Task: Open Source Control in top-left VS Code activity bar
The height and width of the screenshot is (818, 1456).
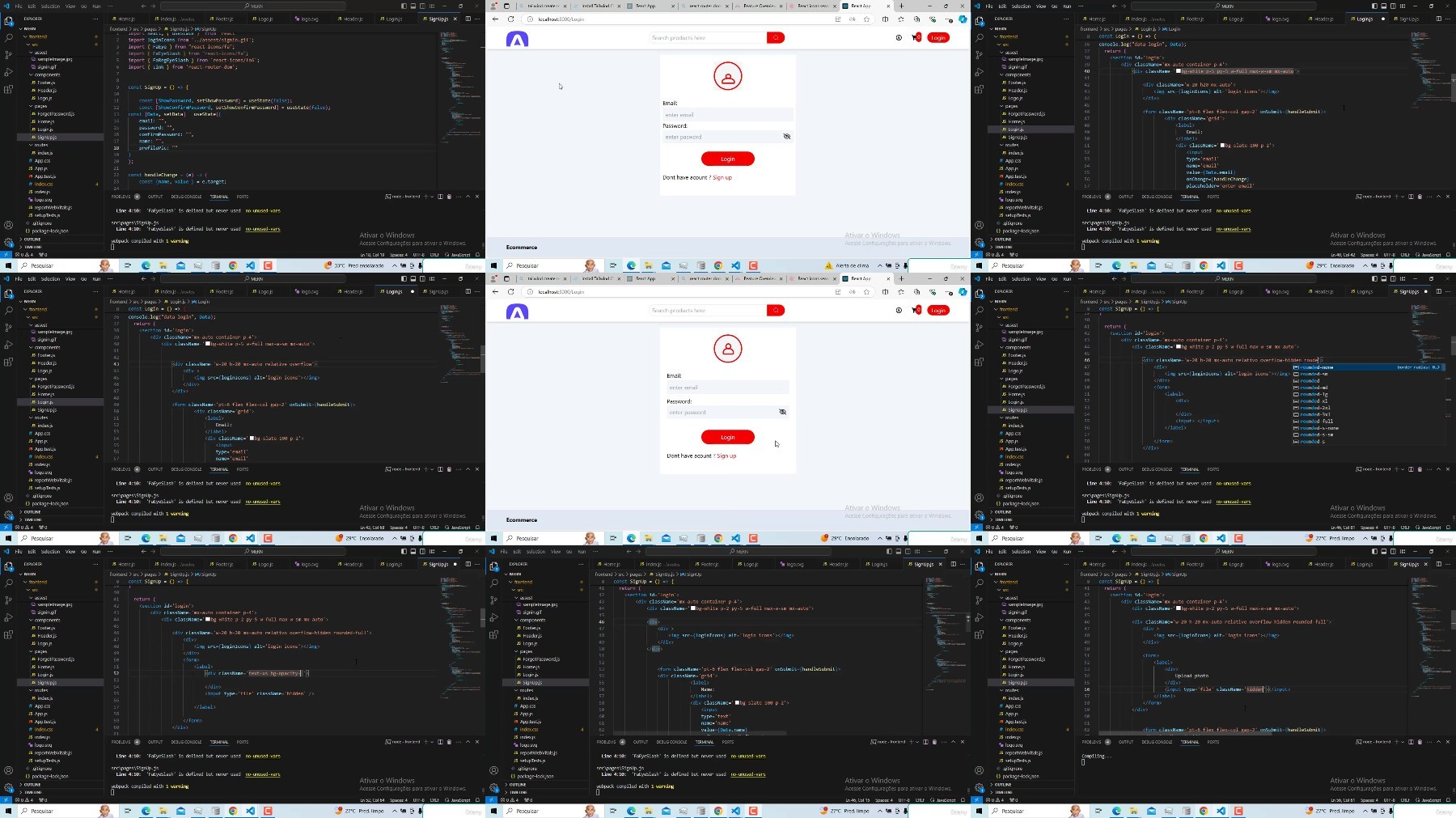Action: click(8, 55)
